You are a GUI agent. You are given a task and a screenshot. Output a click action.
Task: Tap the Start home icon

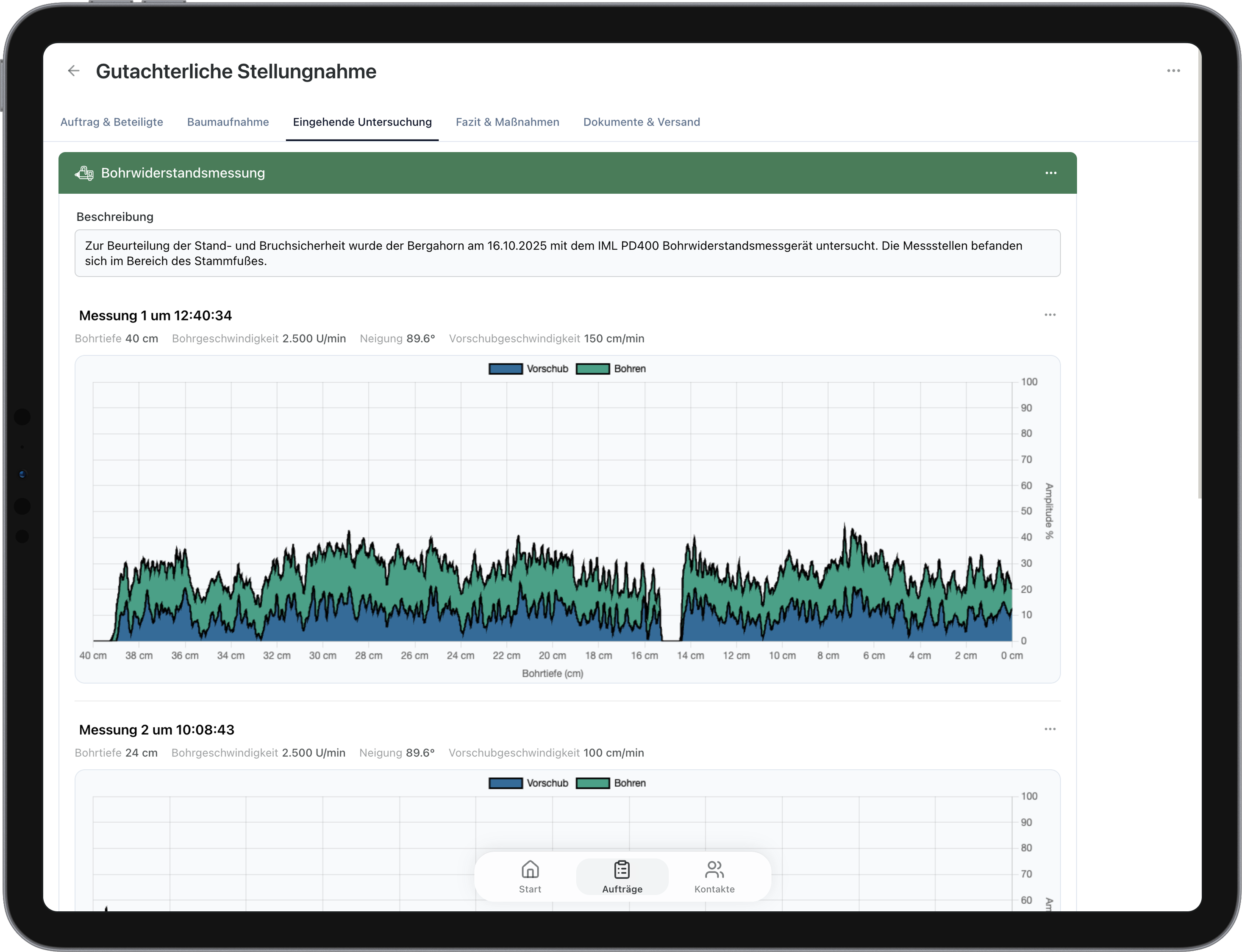pos(530,869)
